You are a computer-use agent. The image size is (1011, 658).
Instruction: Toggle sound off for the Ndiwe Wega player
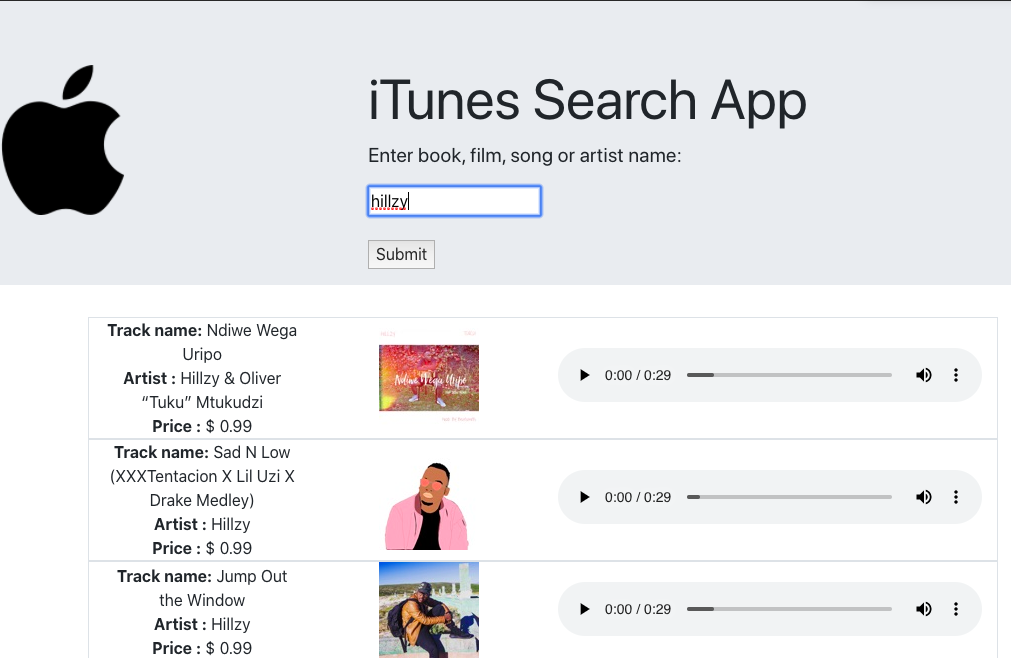pos(924,374)
